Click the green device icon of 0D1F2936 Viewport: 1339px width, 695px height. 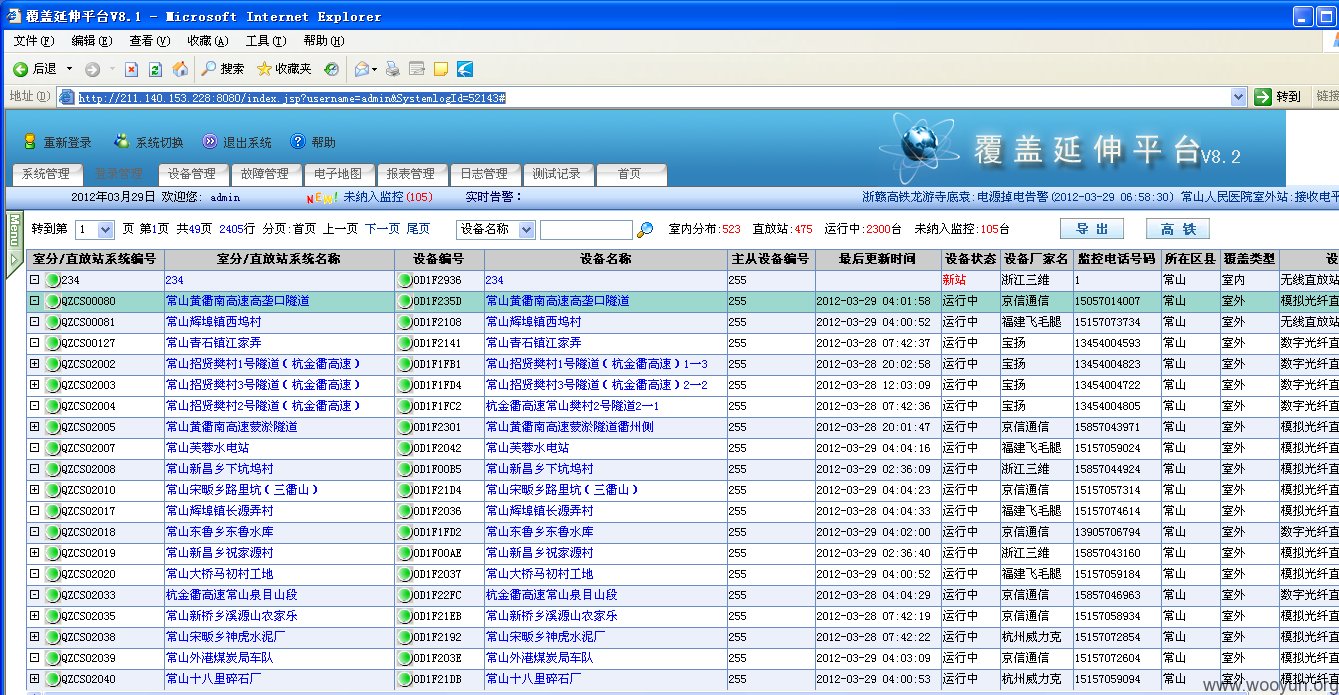(405, 280)
